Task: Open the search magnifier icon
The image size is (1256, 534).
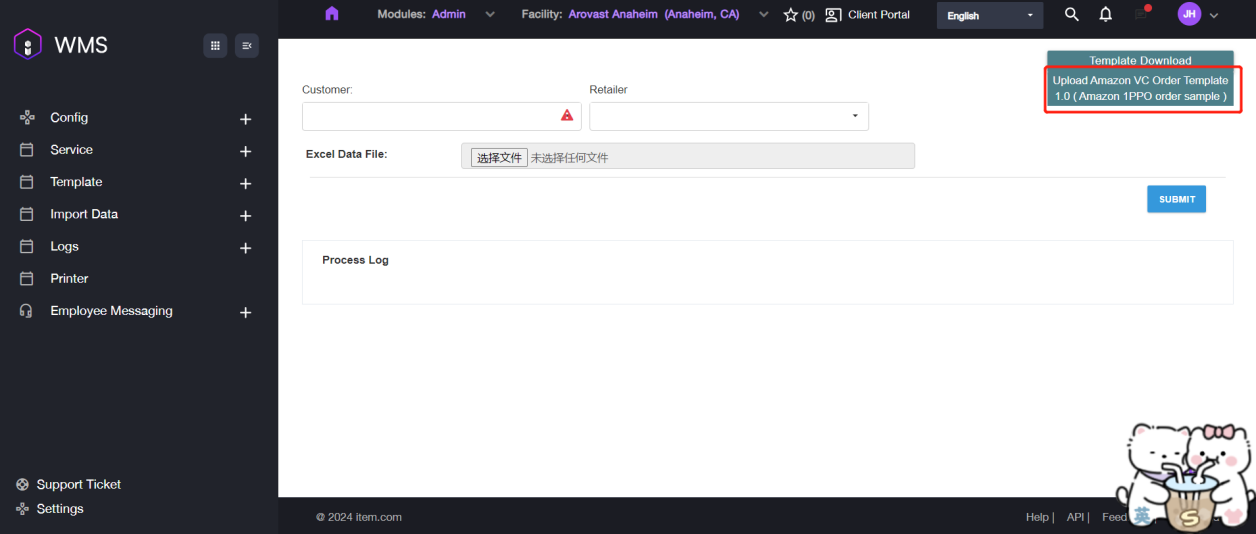Action: [x=1072, y=15]
